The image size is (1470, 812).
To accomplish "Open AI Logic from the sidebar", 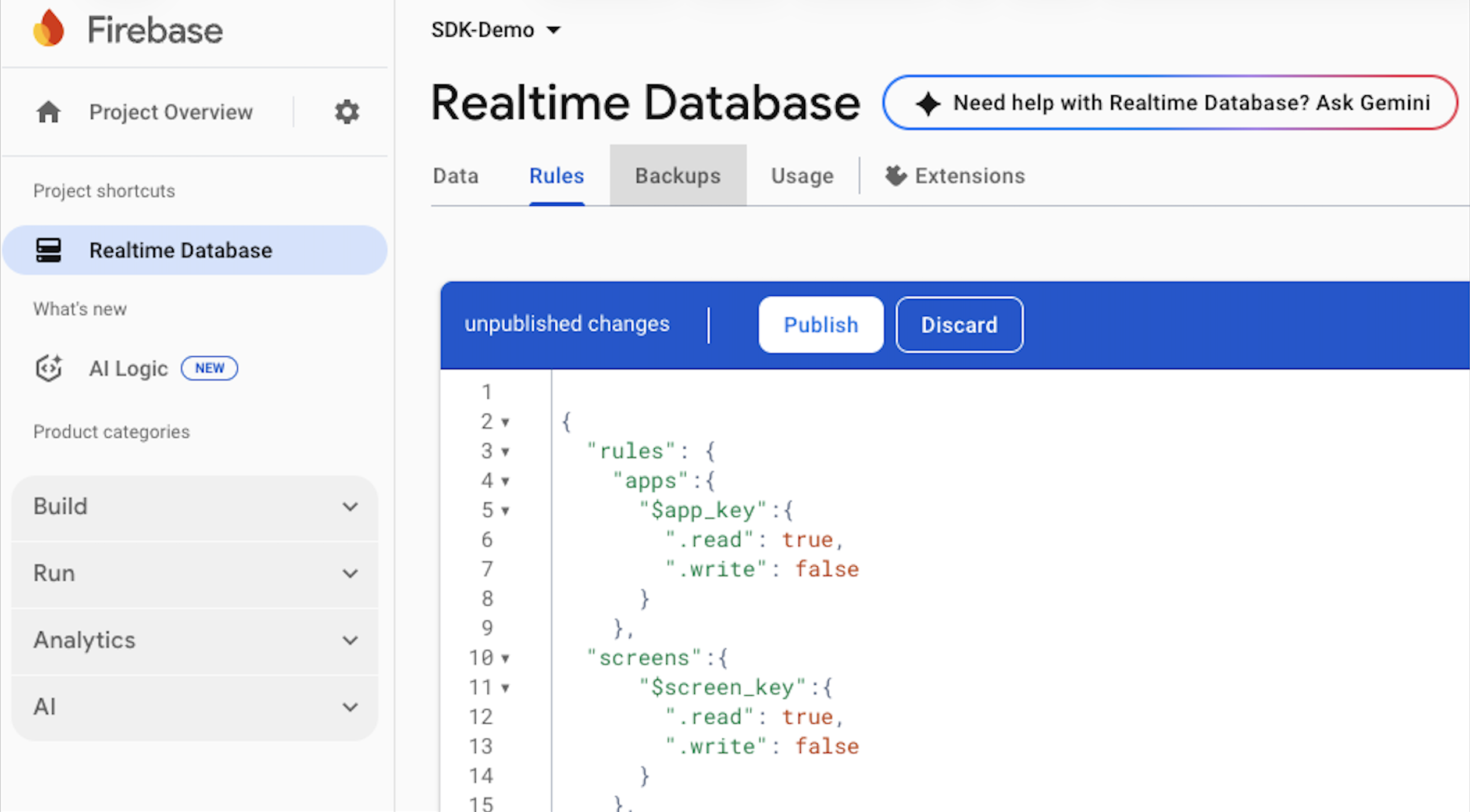I will [x=129, y=368].
